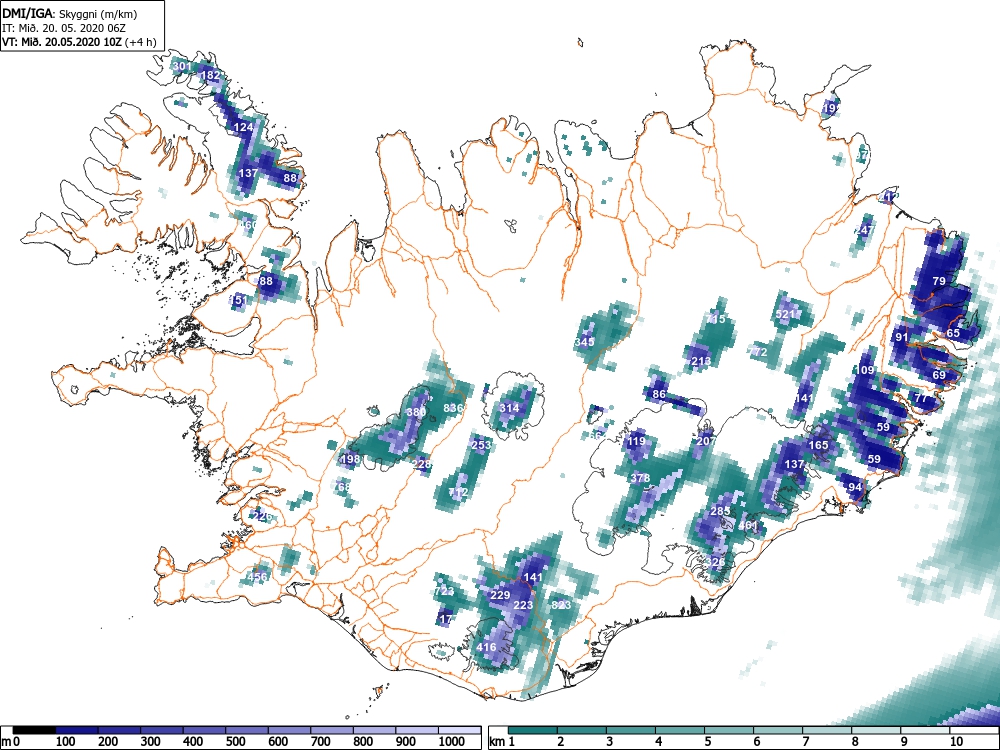The width and height of the screenshot is (1000, 750).
Task: Select the '213' map label
Action: point(701,362)
